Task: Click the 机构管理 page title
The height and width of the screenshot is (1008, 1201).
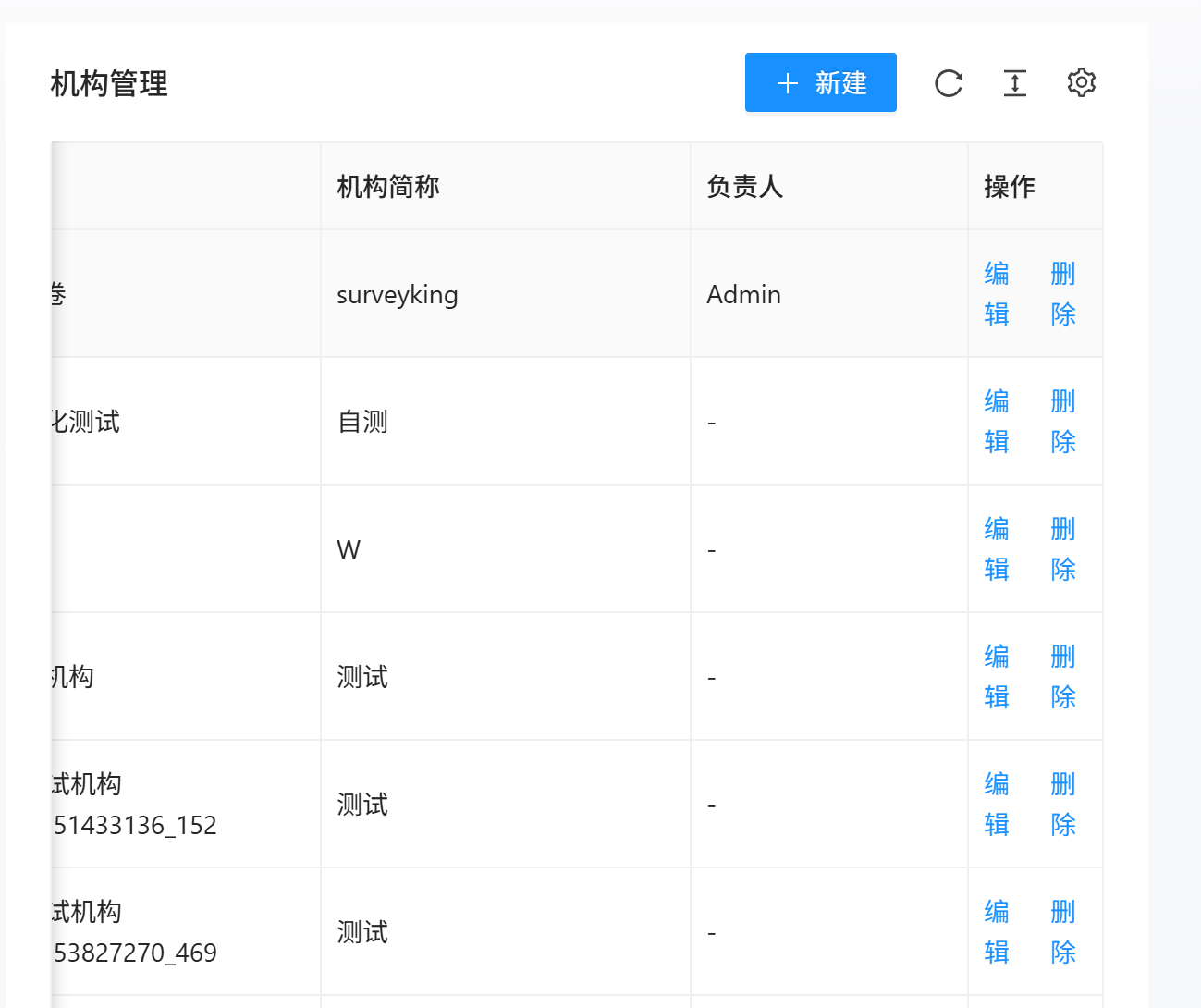Action: (x=109, y=83)
